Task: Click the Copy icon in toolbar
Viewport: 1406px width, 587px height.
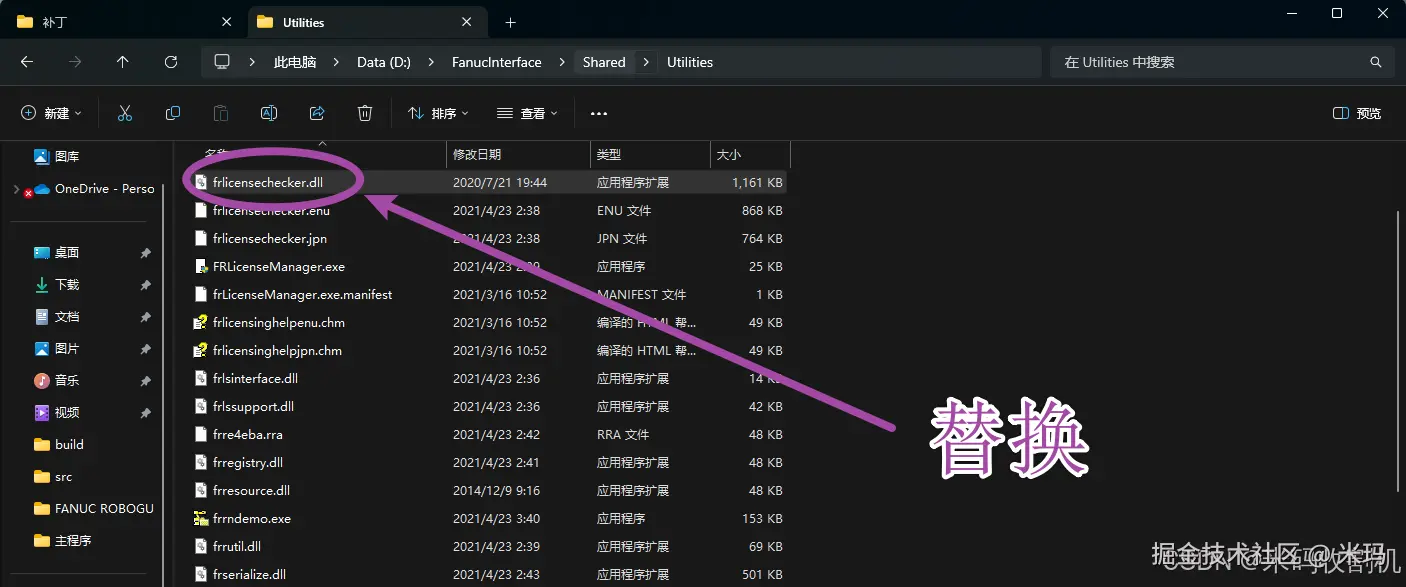Action: [173, 113]
